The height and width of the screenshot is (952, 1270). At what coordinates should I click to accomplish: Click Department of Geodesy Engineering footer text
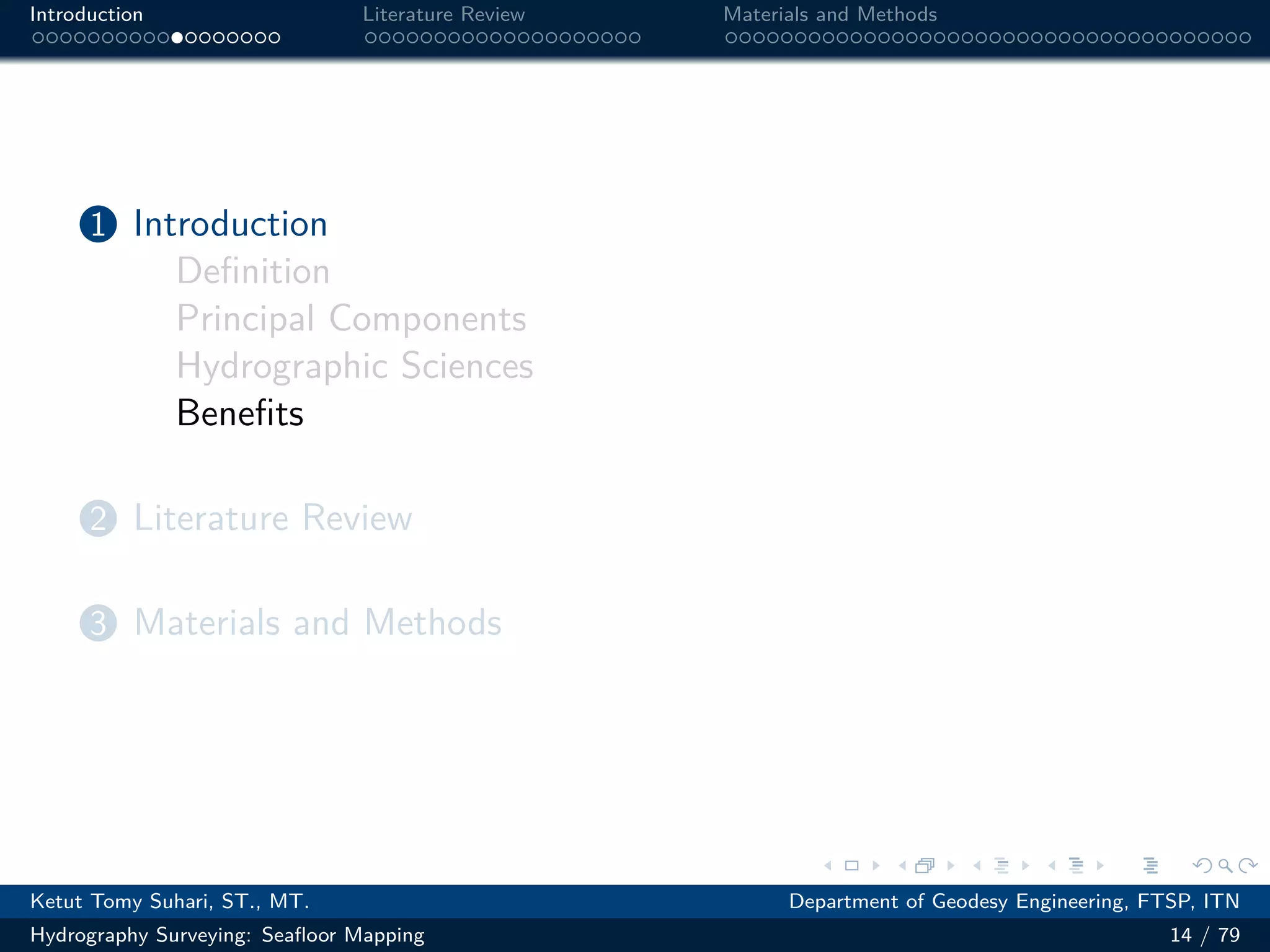[1015, 901]
